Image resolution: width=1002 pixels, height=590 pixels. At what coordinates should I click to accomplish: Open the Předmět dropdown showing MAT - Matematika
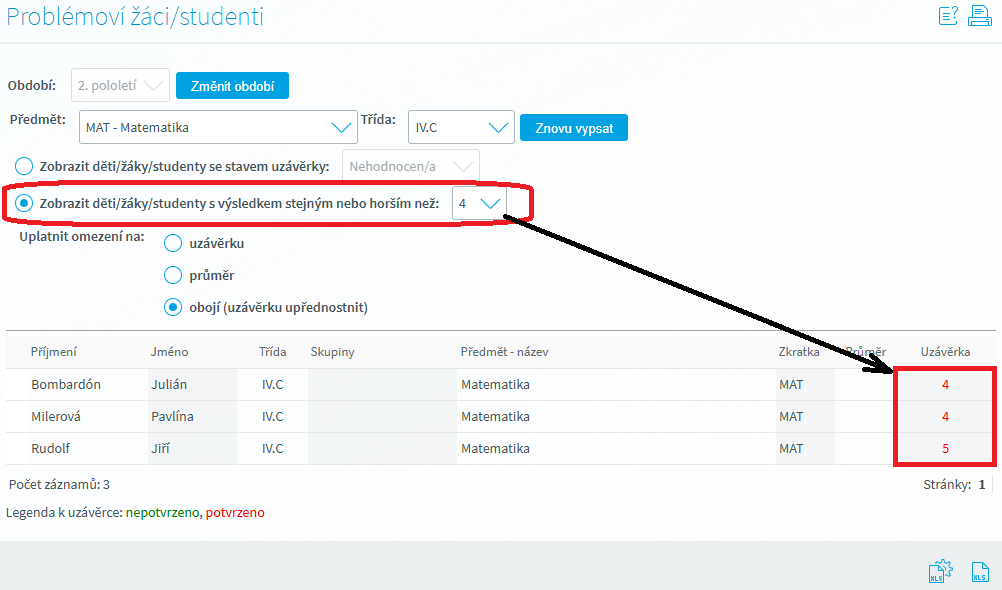pyautogui.click(x=218, y=128)
